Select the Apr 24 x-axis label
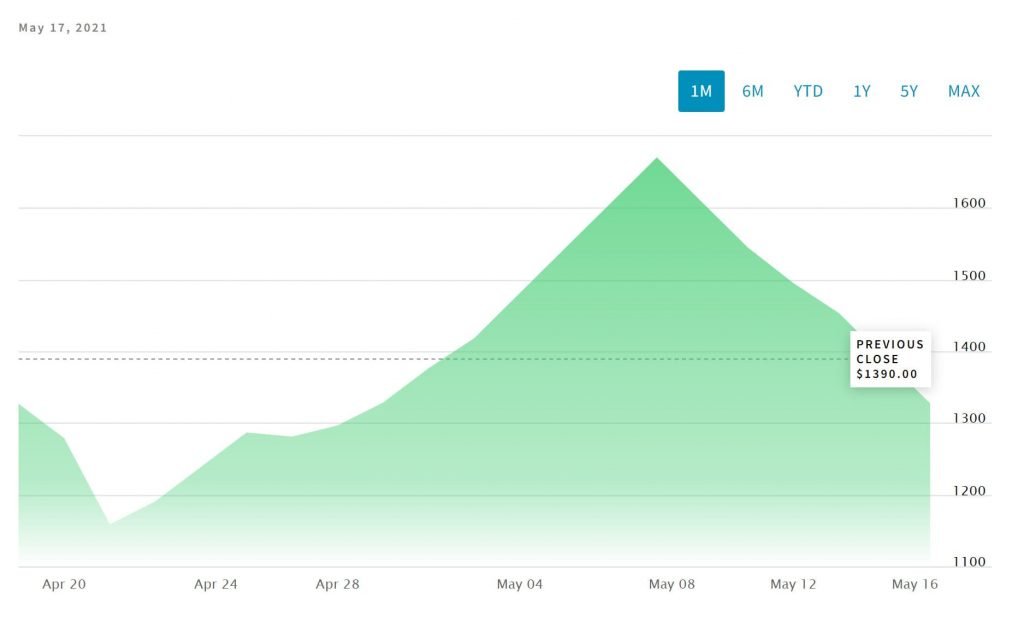Viewport: 1024px width, 640px height. point(216,585)
